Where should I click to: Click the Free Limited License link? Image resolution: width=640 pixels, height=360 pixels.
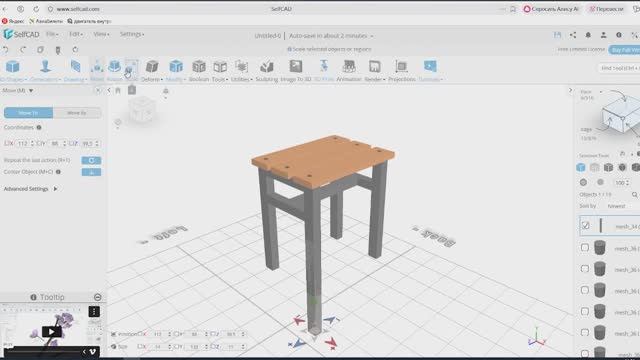tap(581, 49)
